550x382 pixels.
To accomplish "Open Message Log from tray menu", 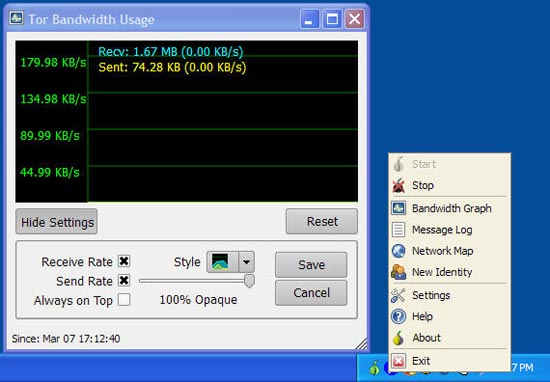I will click(x=449, y=230).
